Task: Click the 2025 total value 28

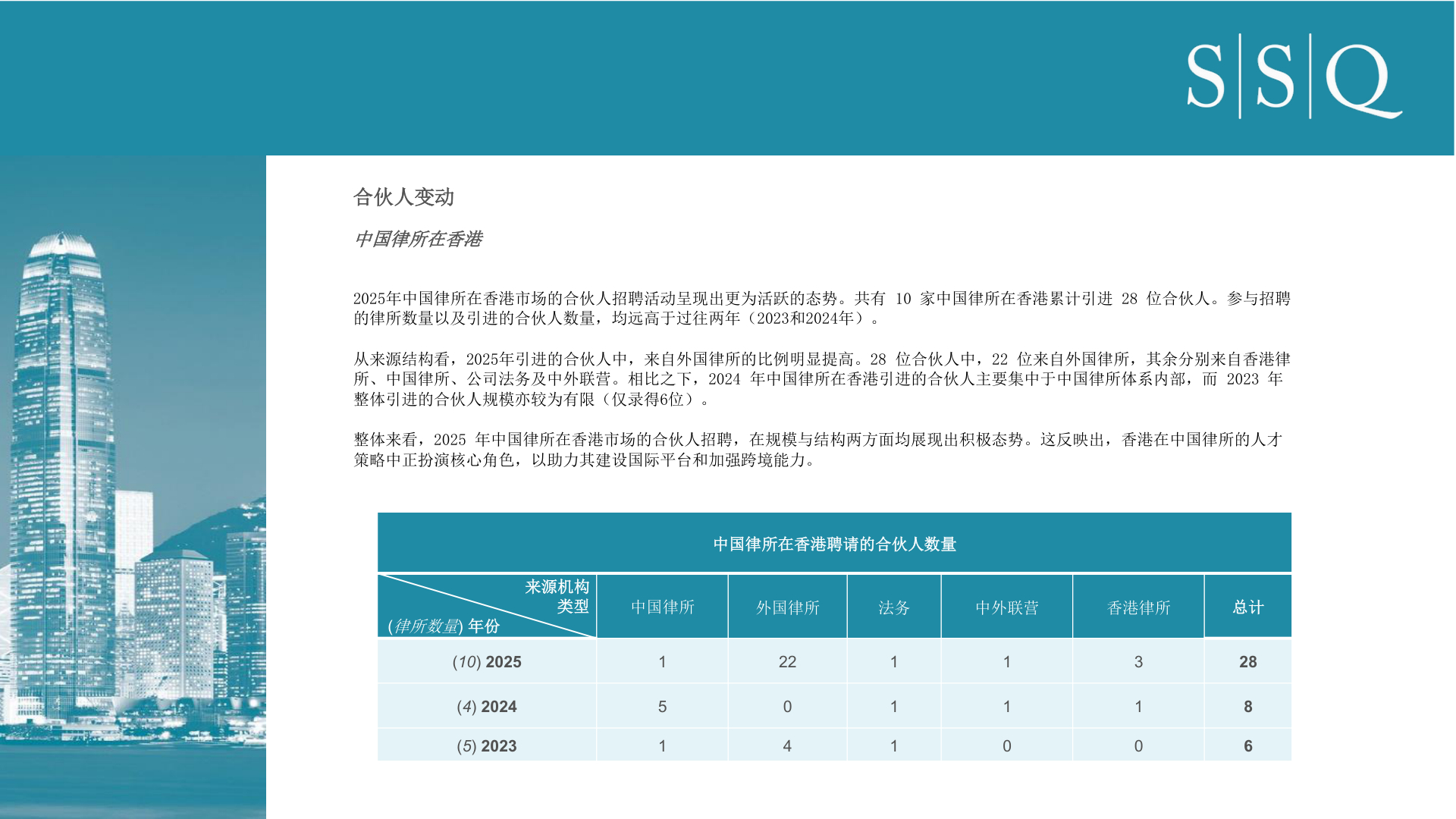Action: click(1247, 661)
